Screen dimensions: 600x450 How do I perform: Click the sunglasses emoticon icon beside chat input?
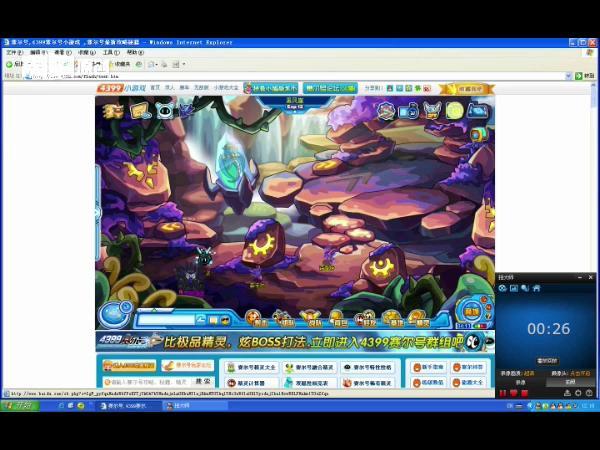pyautogui.click(x=225, y=320)
